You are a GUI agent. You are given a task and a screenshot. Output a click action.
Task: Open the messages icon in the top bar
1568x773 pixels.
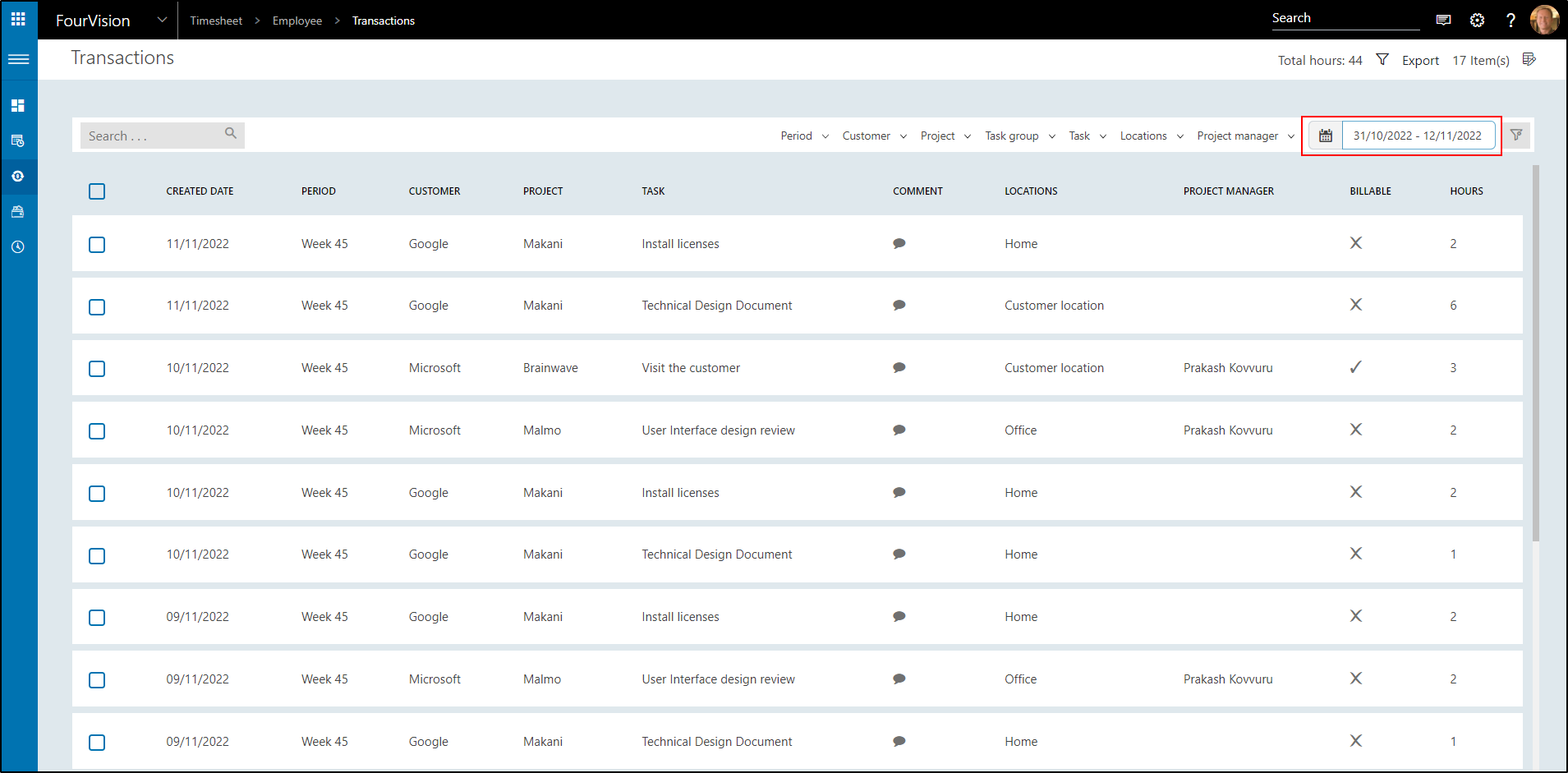coord(1443,20)
